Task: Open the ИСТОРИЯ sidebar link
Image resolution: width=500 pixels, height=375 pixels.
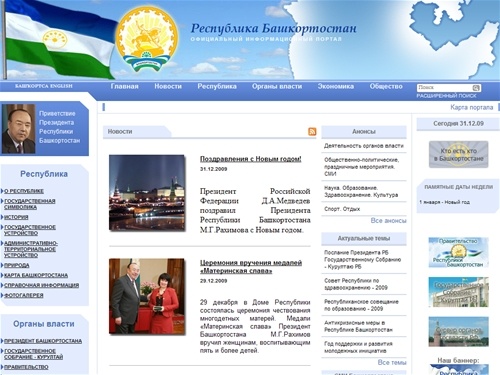Action: [16, 217]
